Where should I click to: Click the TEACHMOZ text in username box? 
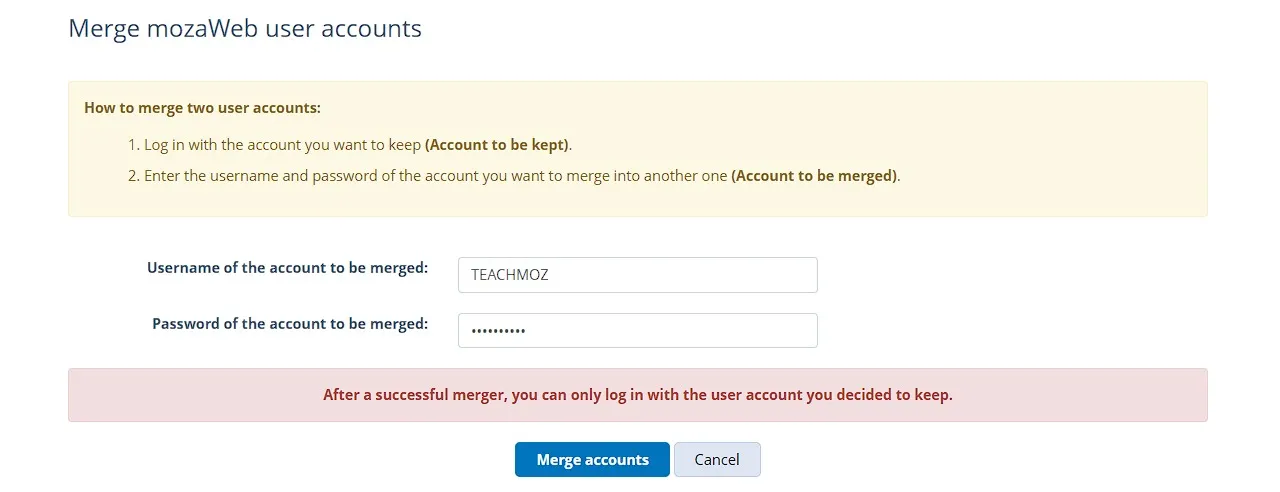[510, 276]
